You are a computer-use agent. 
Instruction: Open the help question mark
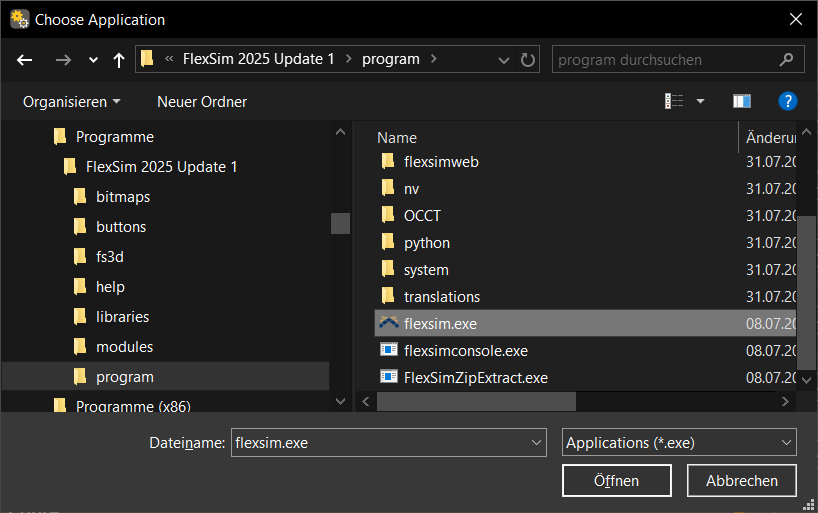tap(787, 101)
